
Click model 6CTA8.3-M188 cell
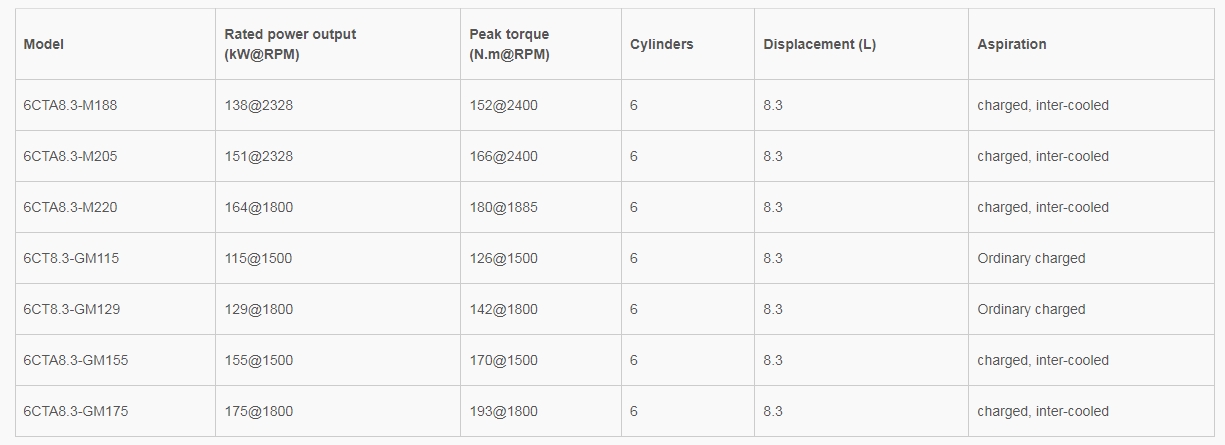point(70,105)
